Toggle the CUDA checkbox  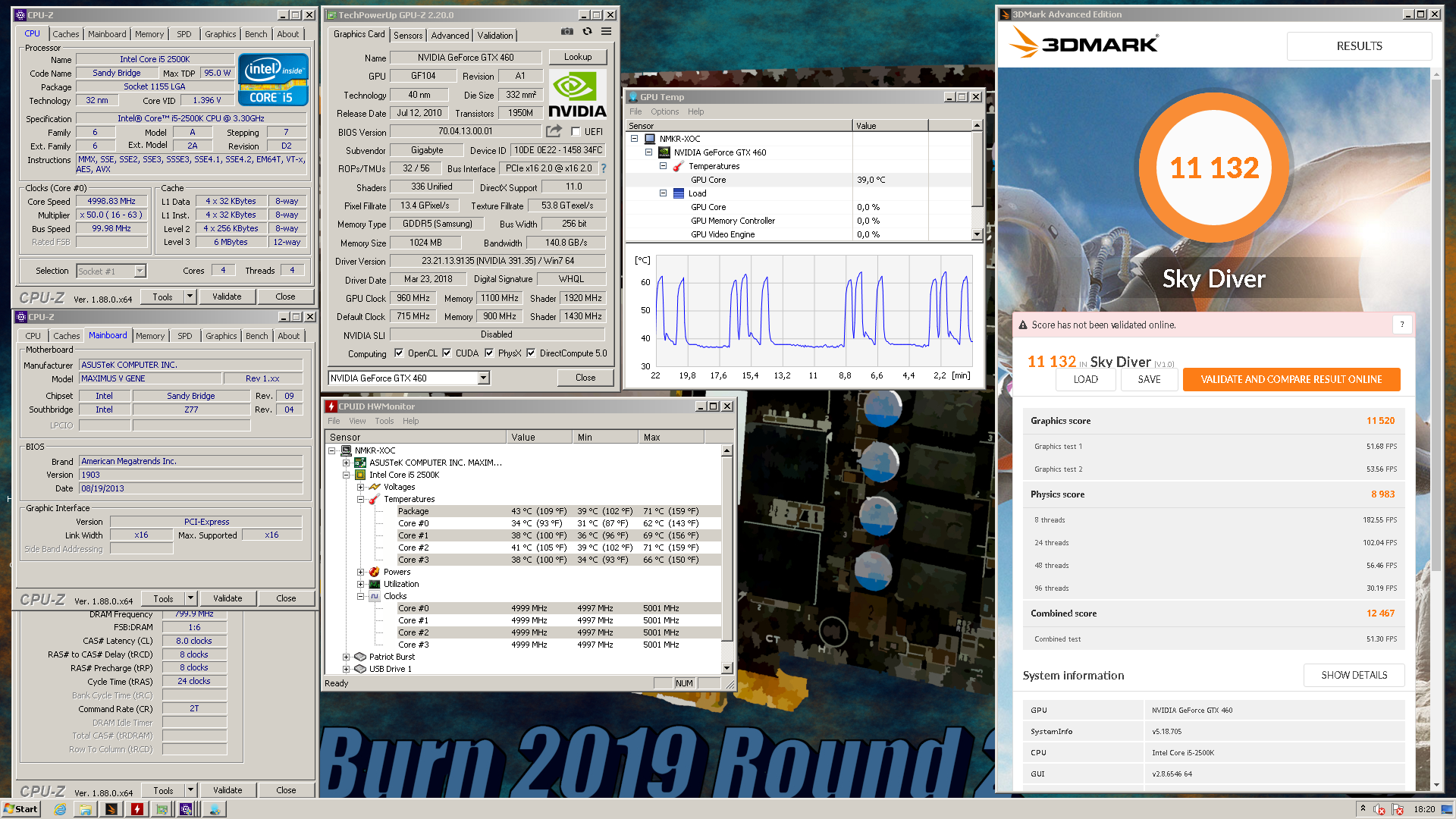tap(447, 353)
